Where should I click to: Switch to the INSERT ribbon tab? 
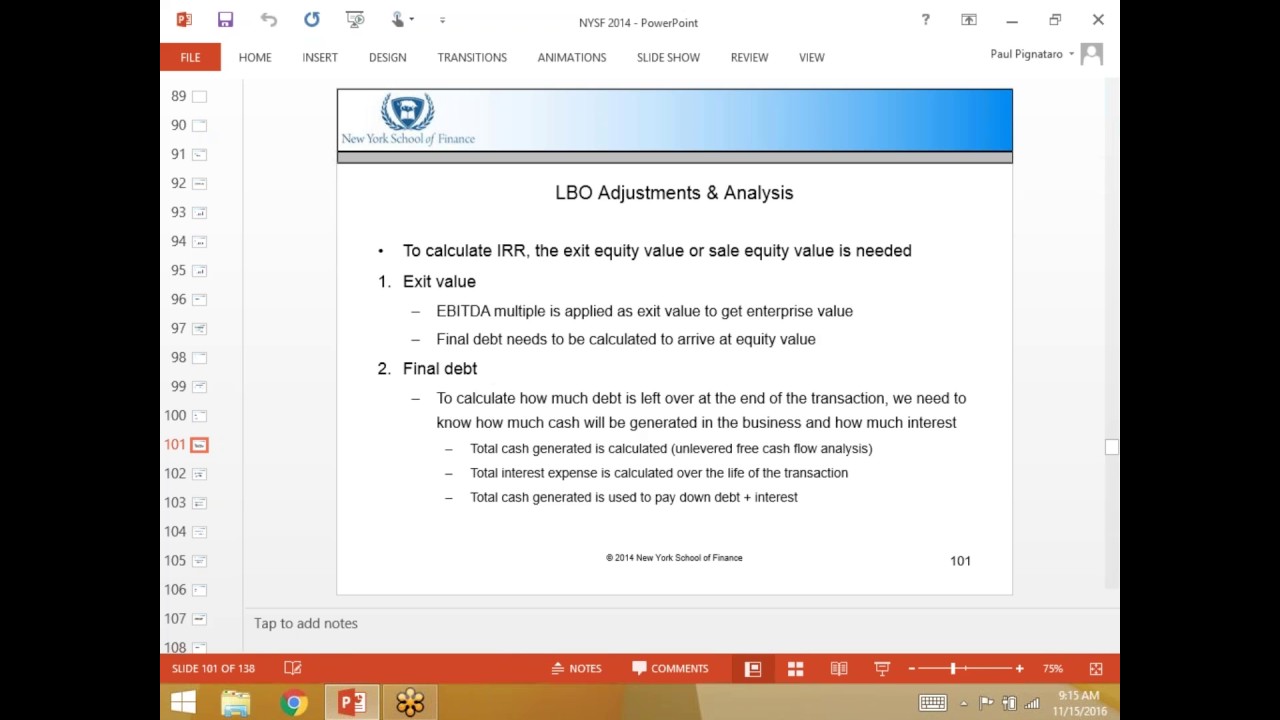(320, 57)
